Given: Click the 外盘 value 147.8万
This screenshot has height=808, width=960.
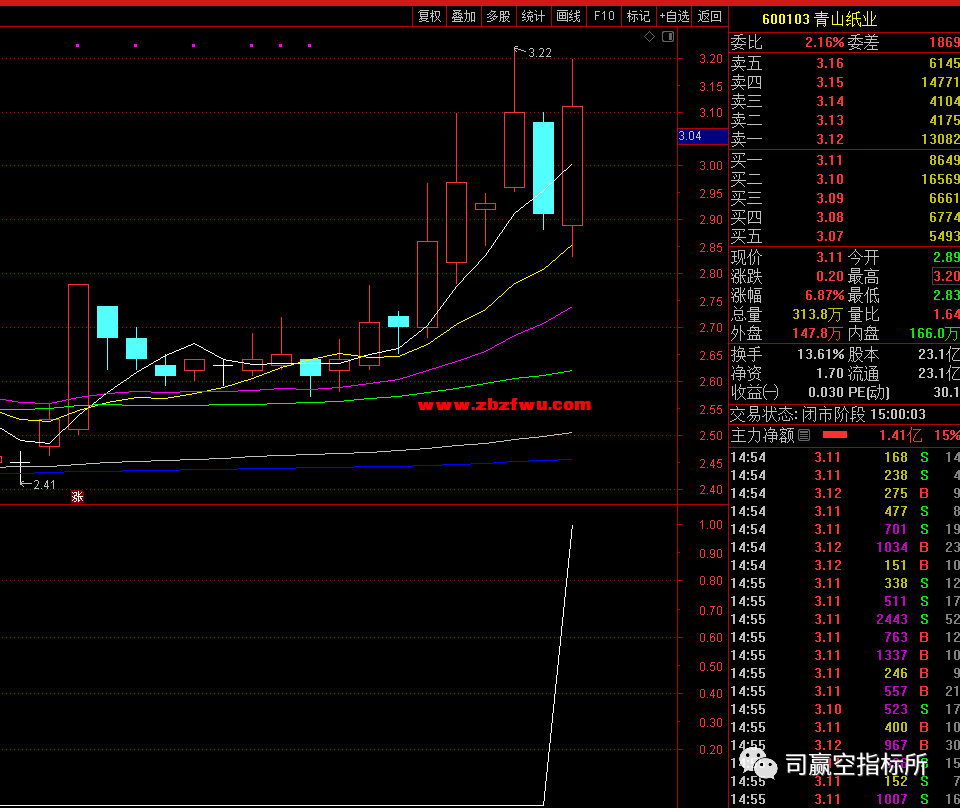Looking at the screenshot, I should 817,334.
